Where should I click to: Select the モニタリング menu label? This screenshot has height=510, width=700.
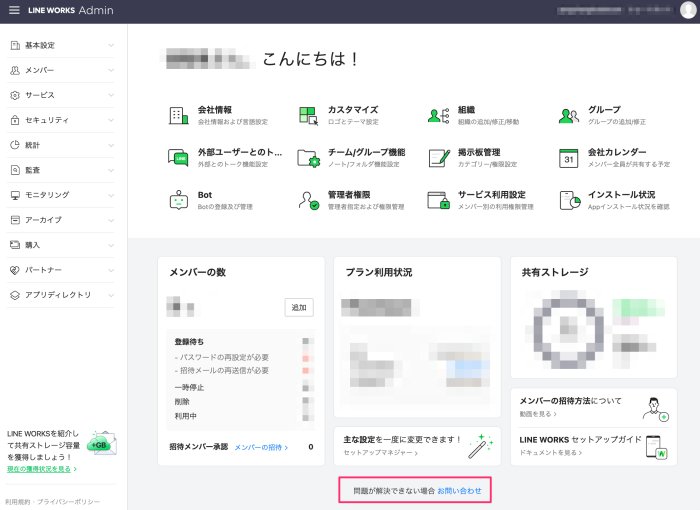47,195
